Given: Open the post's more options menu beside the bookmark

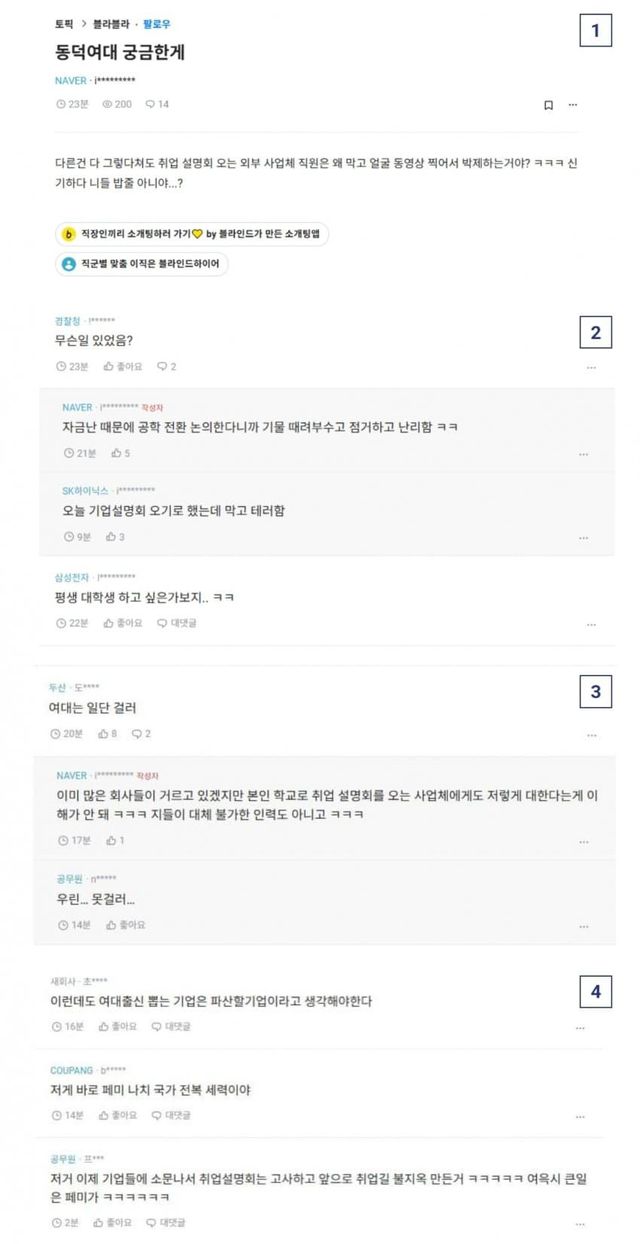Looking at the screenshot, I should (573, 104).
